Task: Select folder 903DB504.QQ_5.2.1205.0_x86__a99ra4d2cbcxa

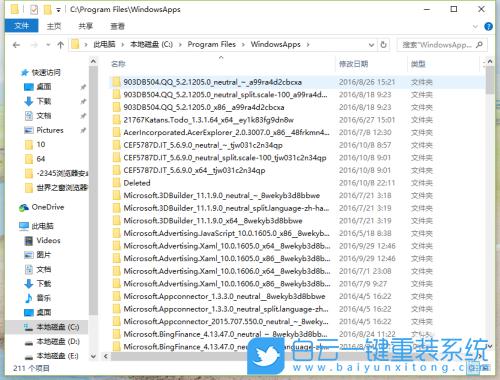Action: tap(204, 107)
